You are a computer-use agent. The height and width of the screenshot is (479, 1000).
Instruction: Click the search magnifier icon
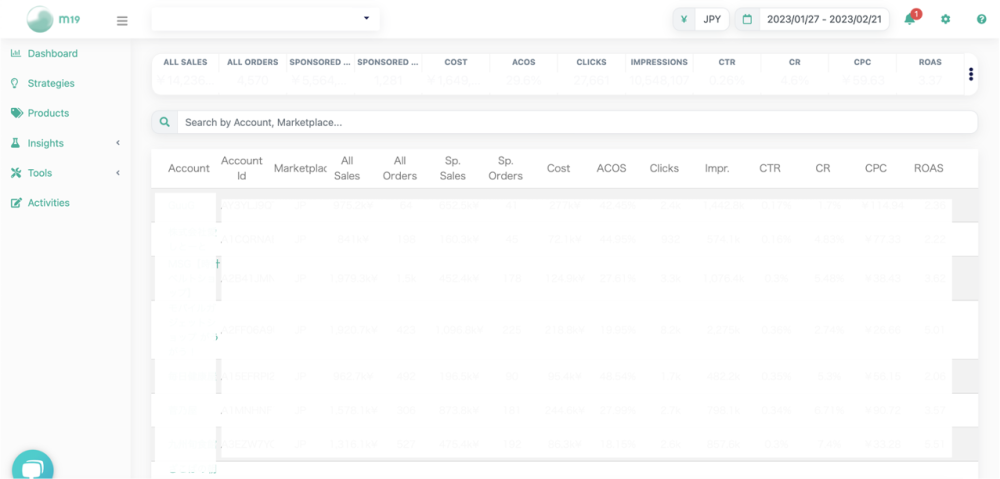tap(165, 122)
